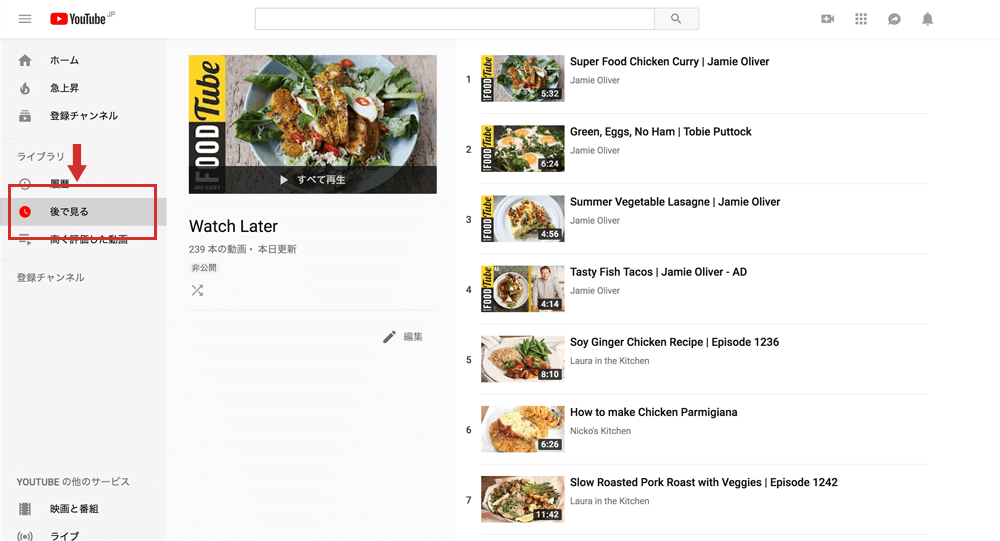Image resolution: width=1000 pixels, height=541 pixels.
Task: Open the notifications bell
Action: point(927,19)
